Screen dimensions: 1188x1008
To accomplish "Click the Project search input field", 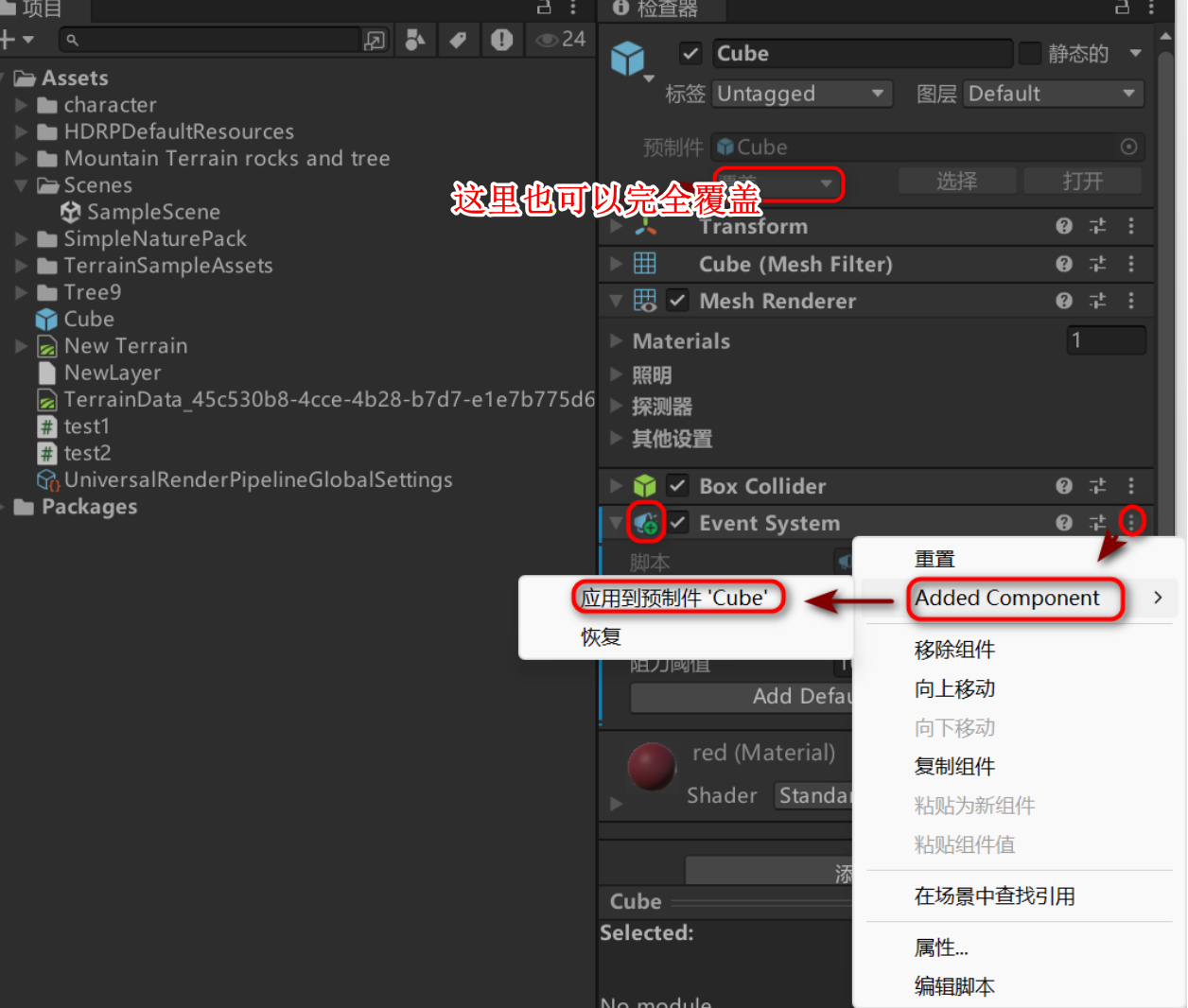I will point(212,40).
